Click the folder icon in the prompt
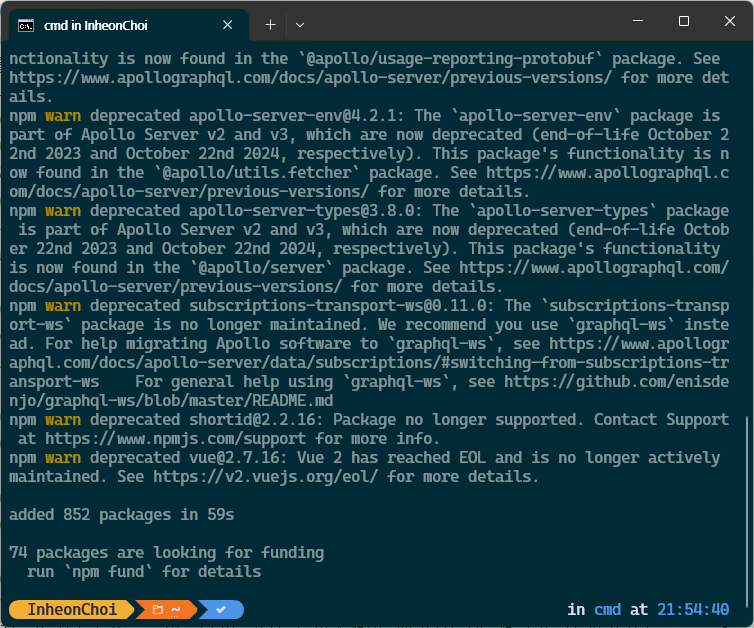 [x=158, y=610]
